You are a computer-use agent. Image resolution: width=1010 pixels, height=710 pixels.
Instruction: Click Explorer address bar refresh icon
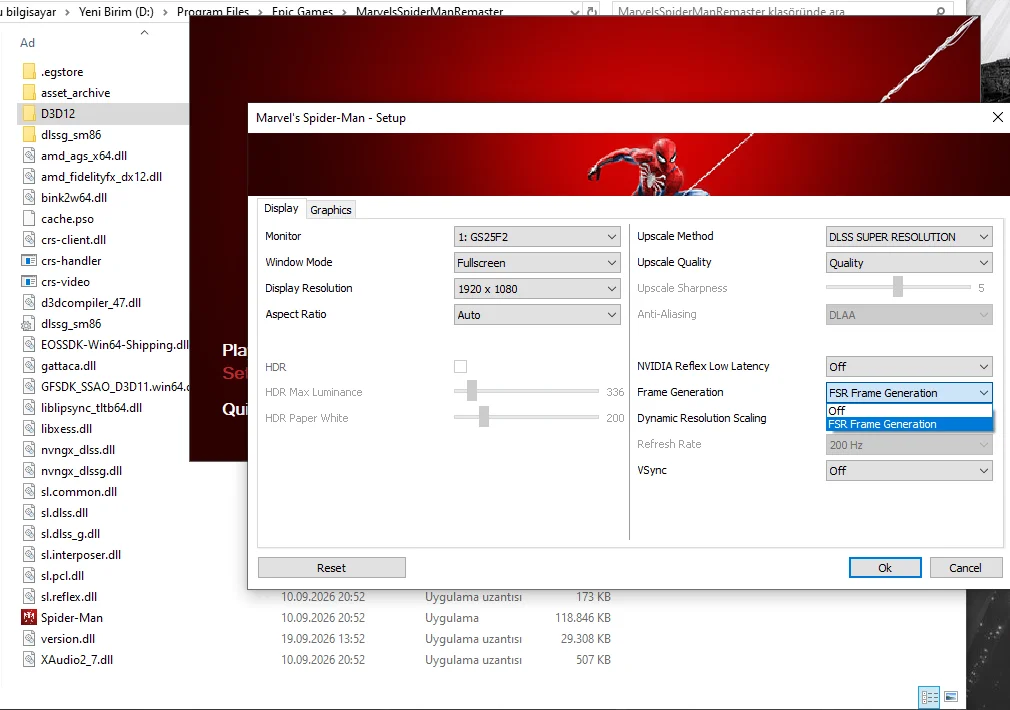tap(591, 11)
